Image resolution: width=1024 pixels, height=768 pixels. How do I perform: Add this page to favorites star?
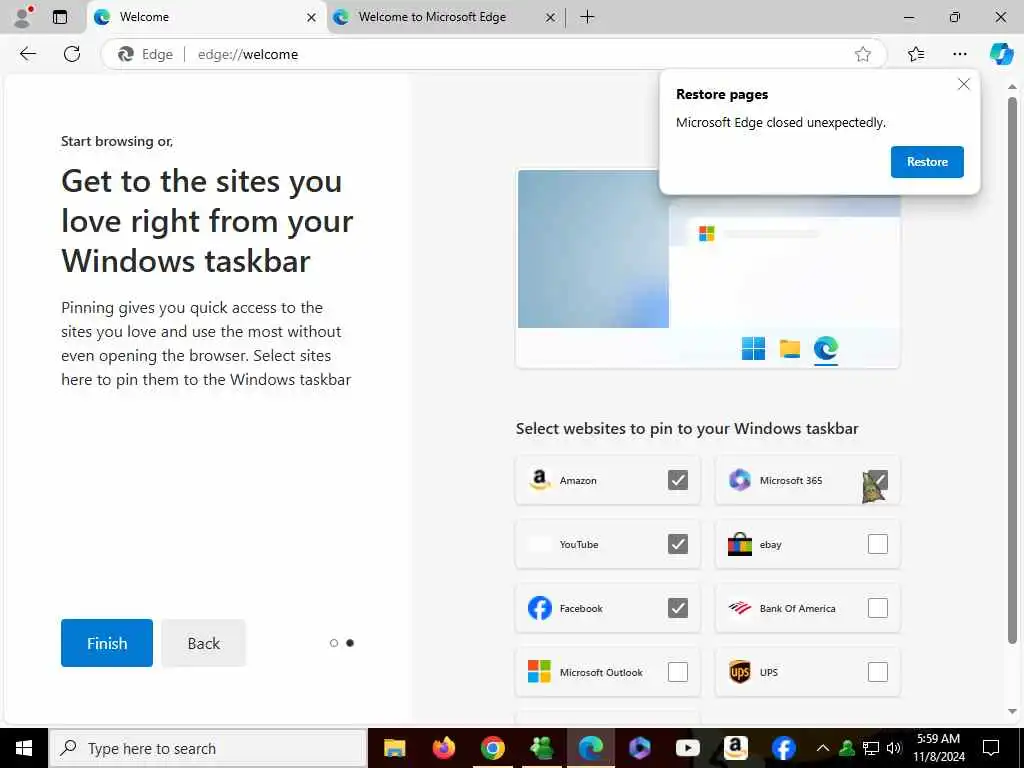click(863, 54)
